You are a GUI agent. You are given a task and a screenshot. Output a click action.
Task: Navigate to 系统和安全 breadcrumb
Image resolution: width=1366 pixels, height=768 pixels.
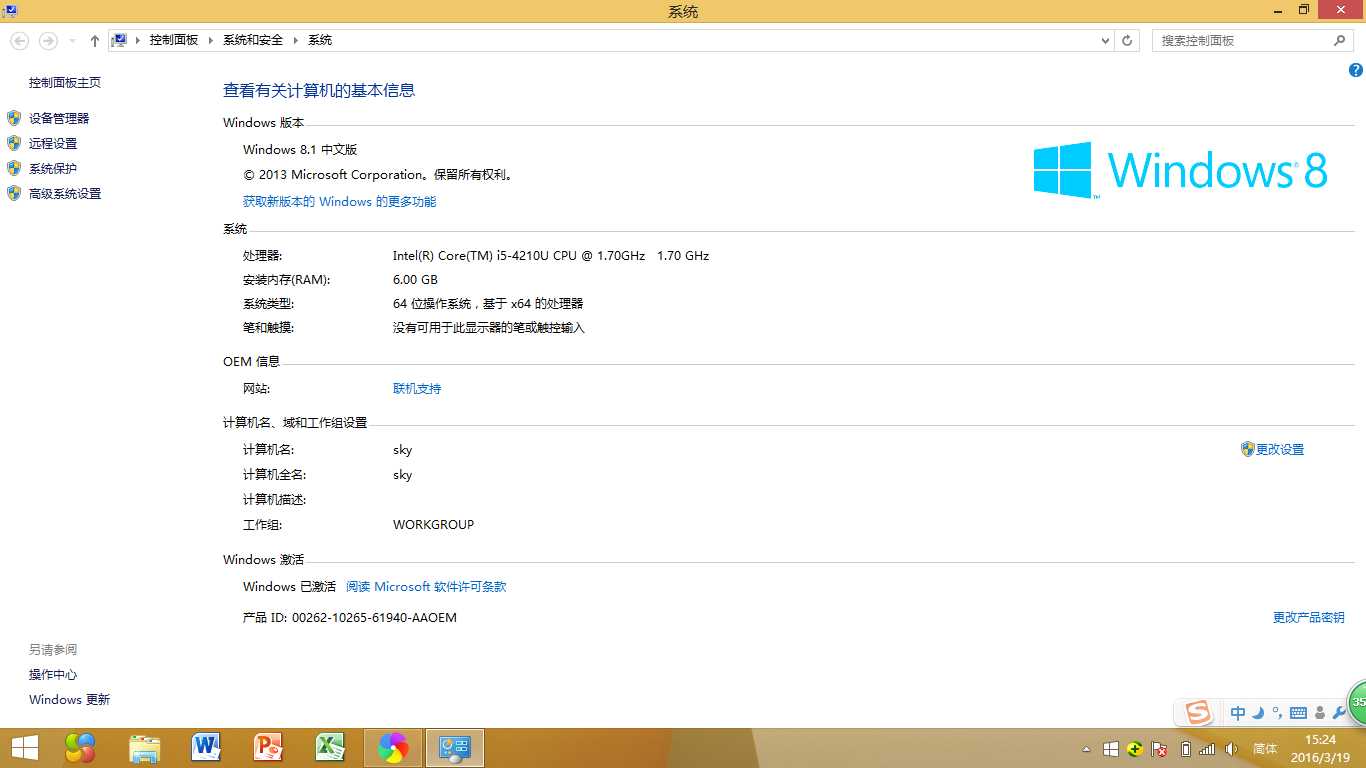(253, 40)
